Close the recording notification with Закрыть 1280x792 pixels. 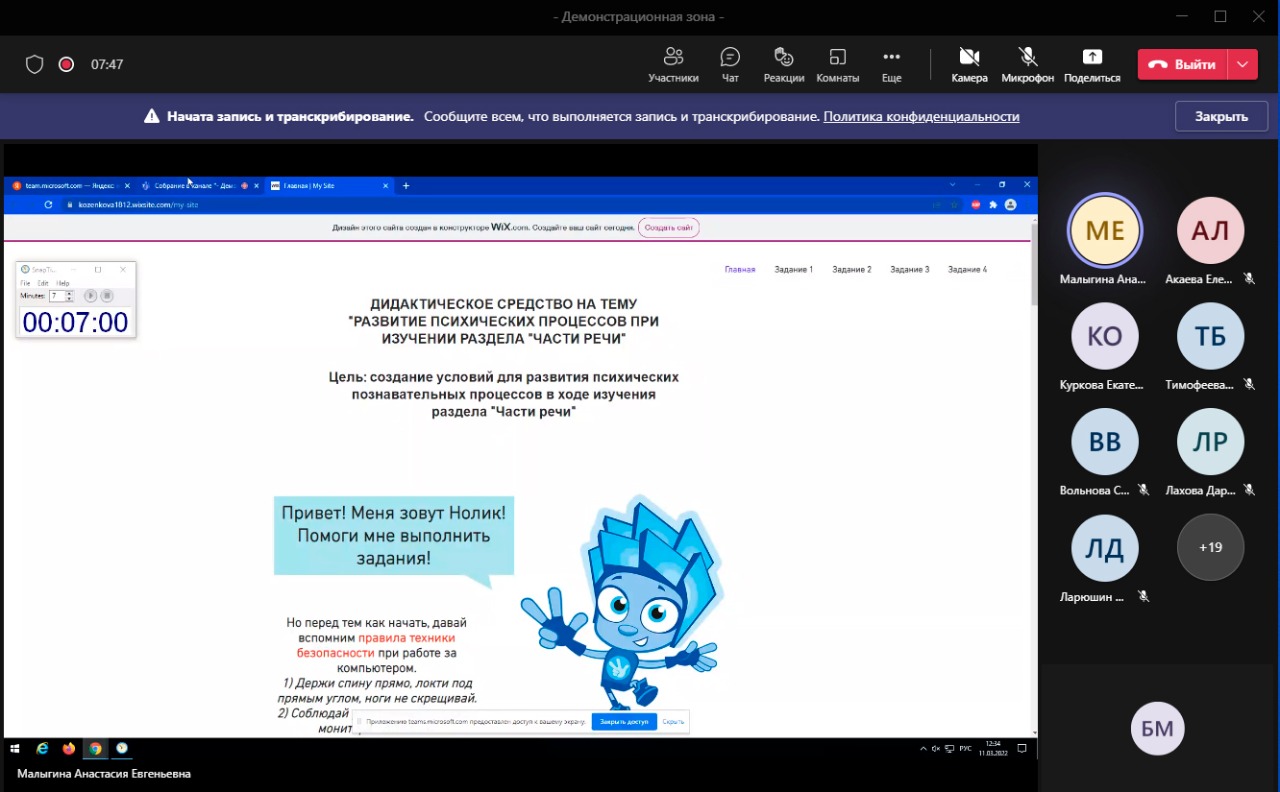coord(1221,116)
